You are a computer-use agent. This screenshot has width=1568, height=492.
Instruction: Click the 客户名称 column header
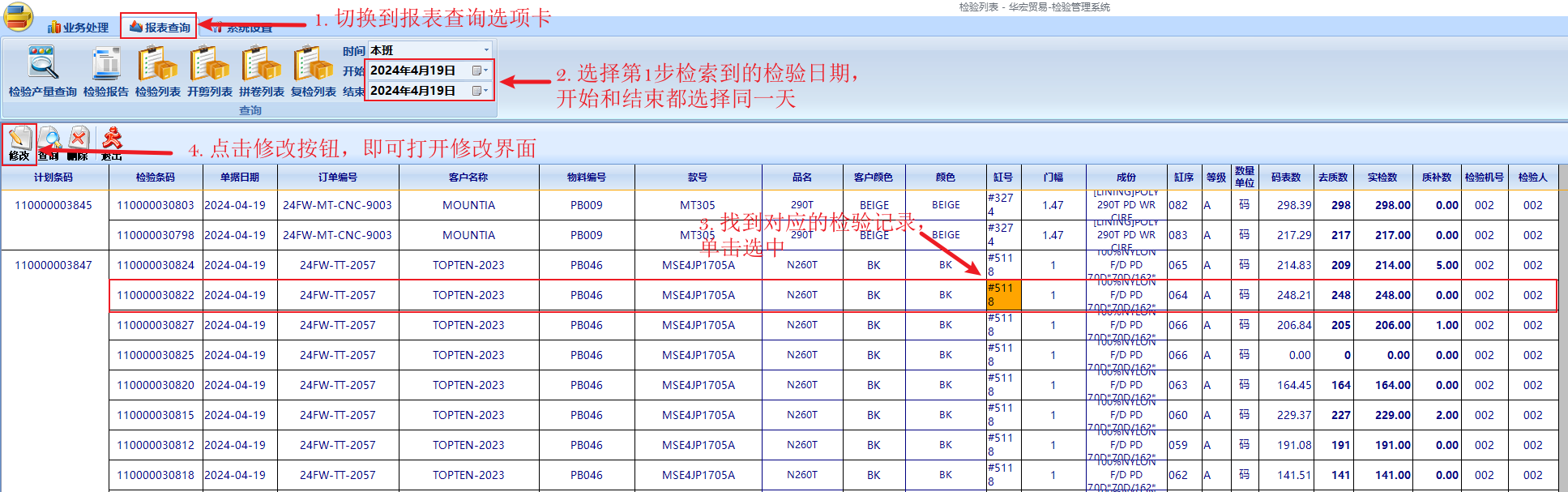pos(468,177)
